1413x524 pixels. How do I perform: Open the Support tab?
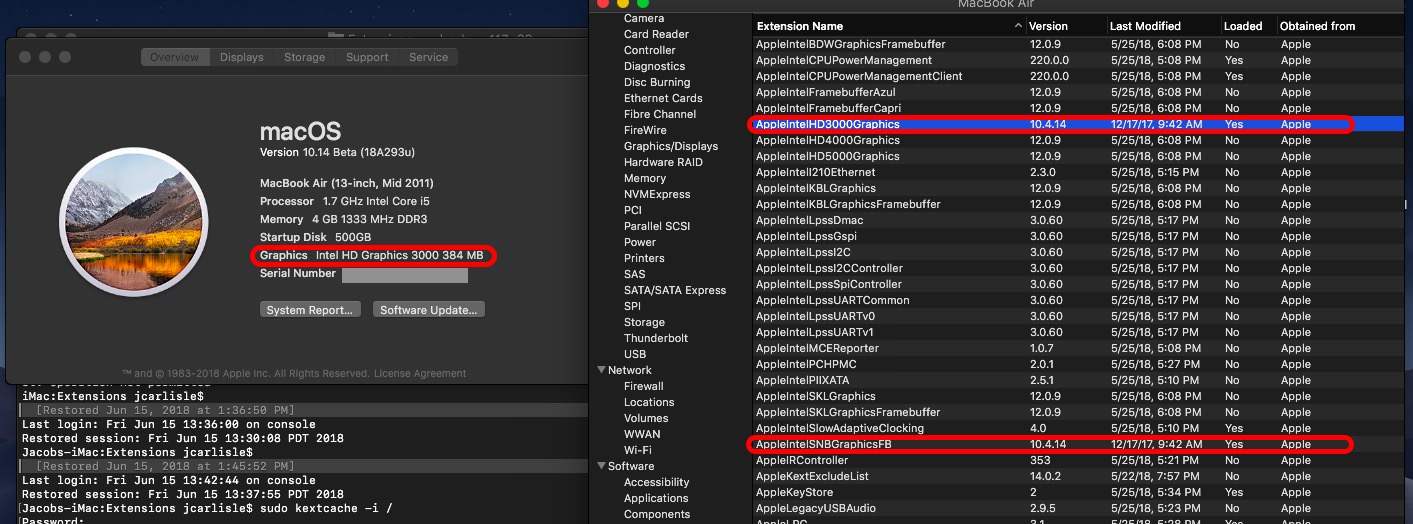(x=367, y=57)
